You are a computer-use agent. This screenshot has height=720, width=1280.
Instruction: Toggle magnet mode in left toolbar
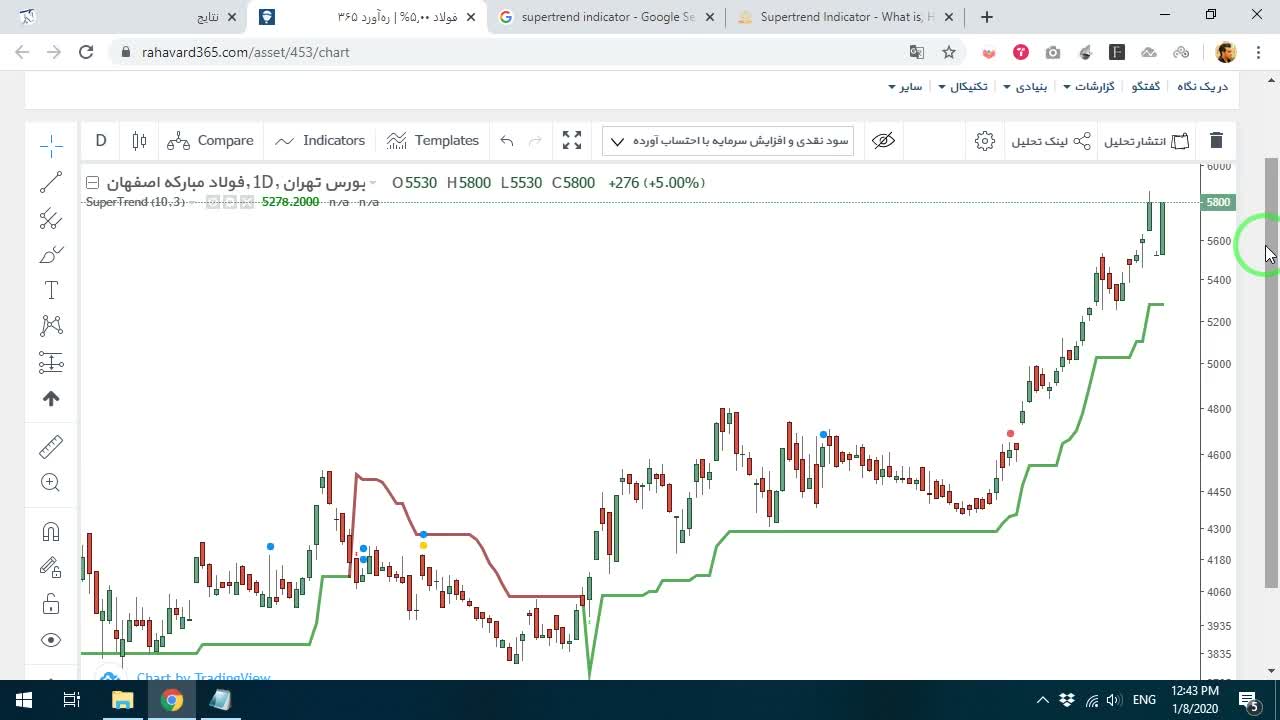pyautogui.click(x=51, y=531)
